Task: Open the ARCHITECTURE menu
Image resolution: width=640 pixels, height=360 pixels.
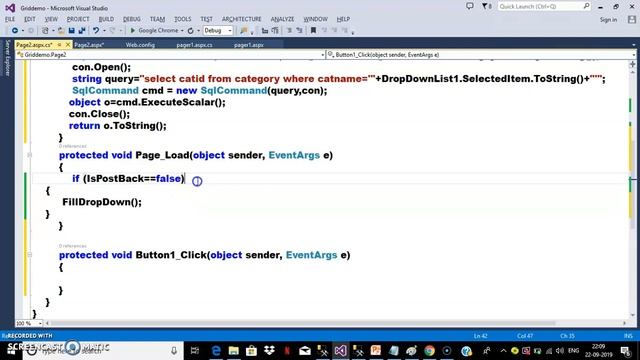Action: point(242,19)
